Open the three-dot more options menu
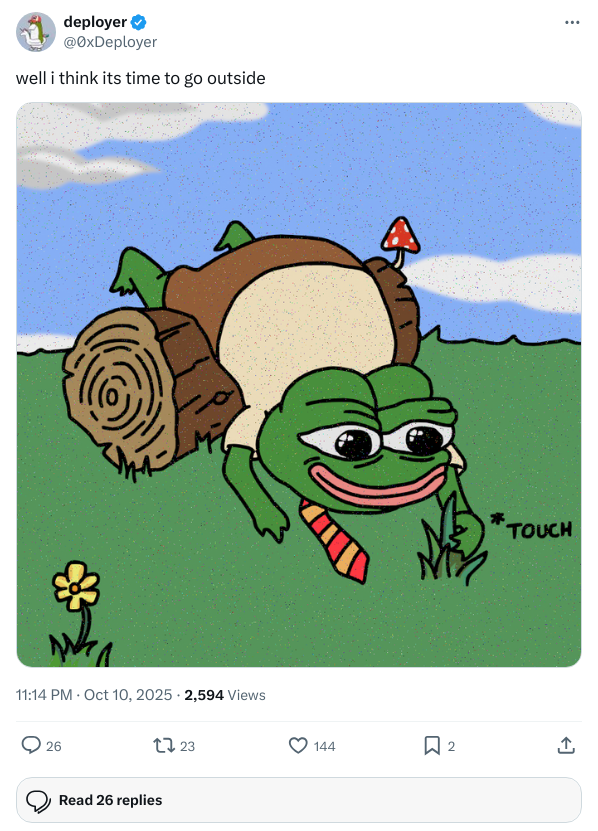Screen dimensions: 598x831 point(572,22)
